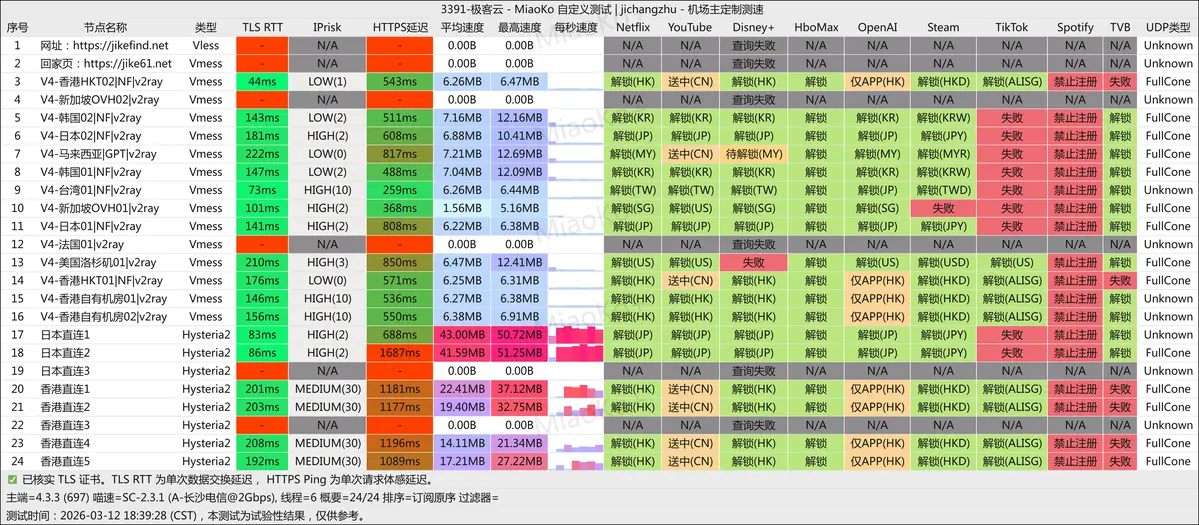Click the 最高速度 column header
This screenshot has height=525, width=1199.
click(x=519, y=28)
